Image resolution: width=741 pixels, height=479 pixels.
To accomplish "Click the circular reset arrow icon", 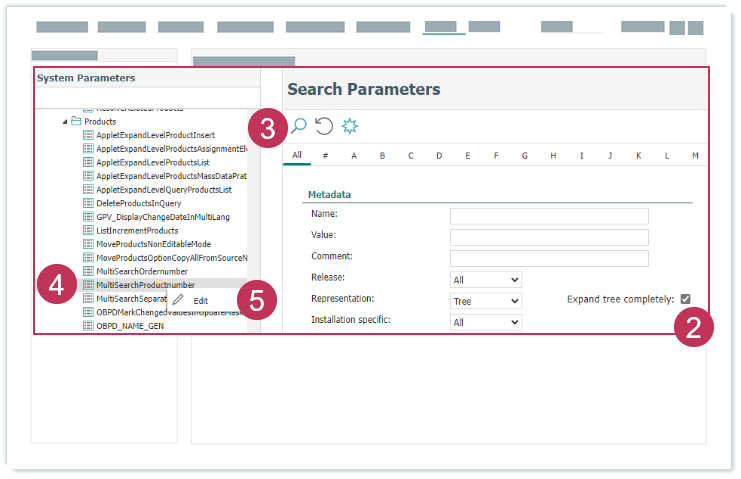I will [324, 125].
